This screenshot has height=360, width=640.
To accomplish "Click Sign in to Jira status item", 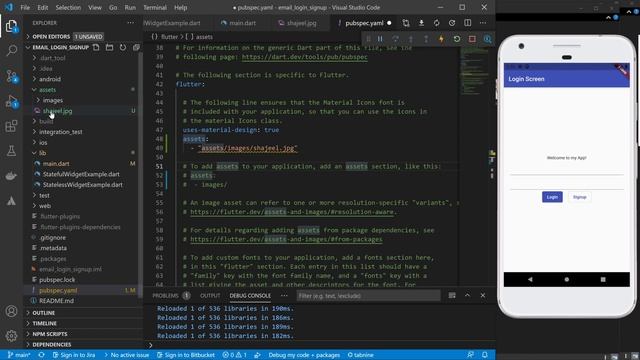I will click(74, 355).
